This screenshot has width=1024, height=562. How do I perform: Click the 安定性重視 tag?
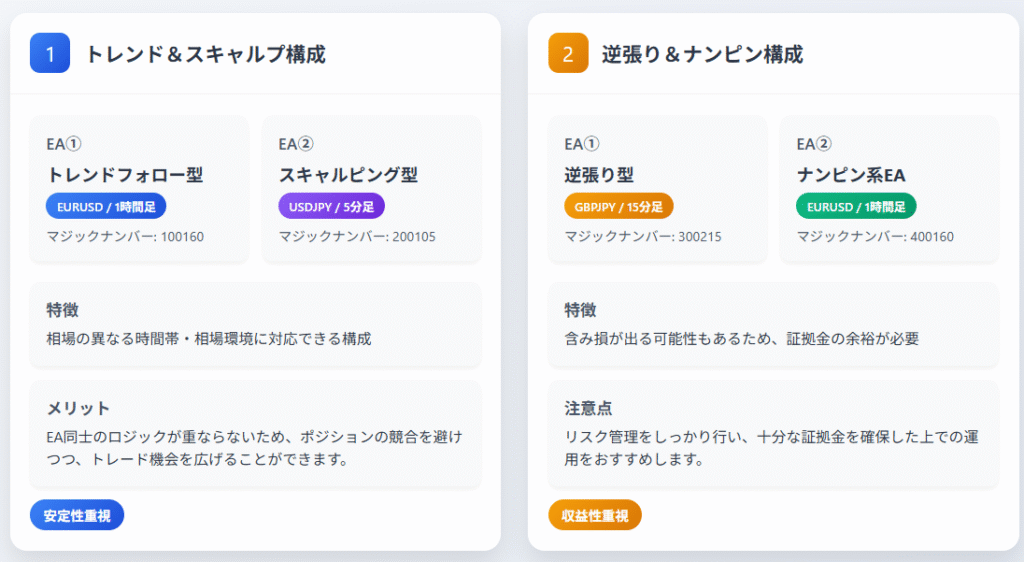pyautogui.click(x=77, y=516)
